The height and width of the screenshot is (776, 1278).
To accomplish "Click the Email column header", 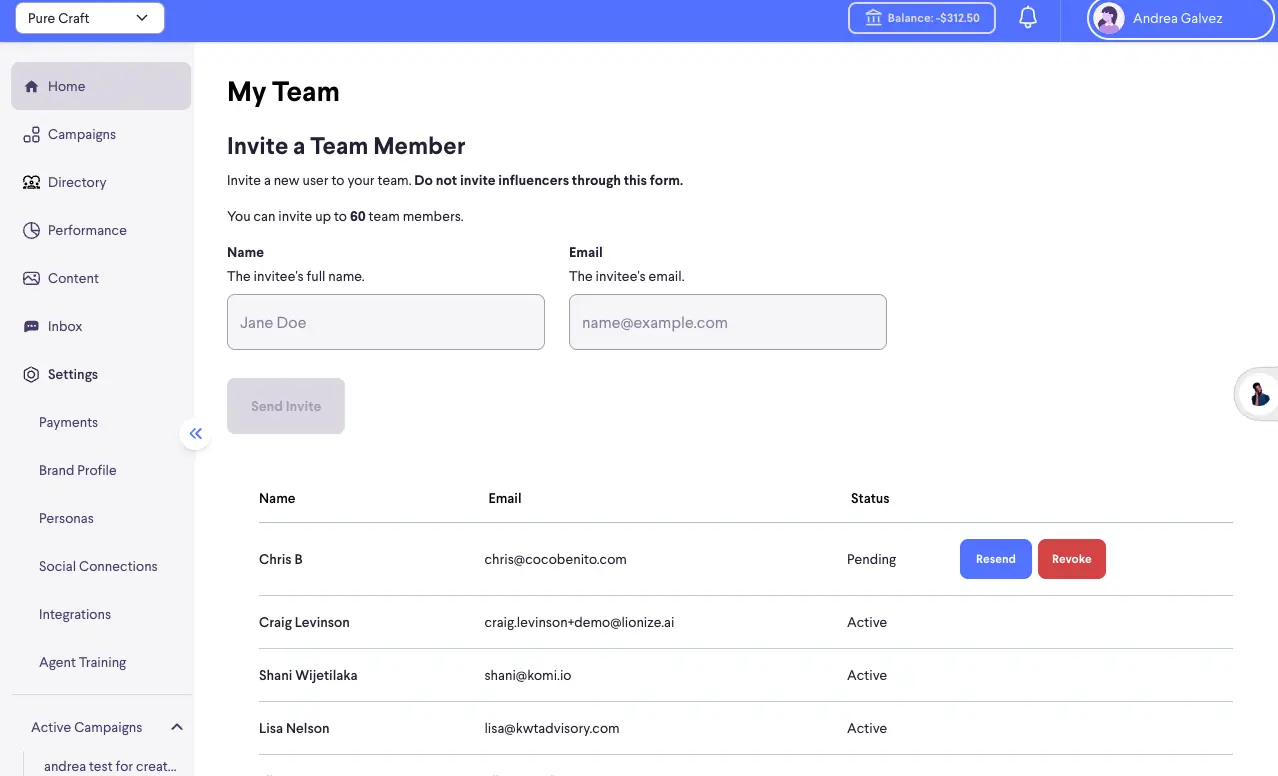I will [x=505, y=498].
